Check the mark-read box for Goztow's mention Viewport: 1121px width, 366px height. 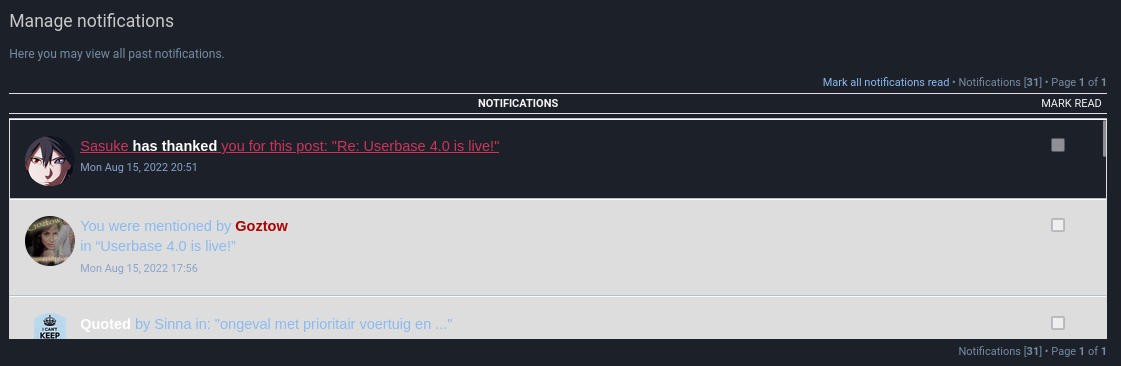pos(1057,225)
